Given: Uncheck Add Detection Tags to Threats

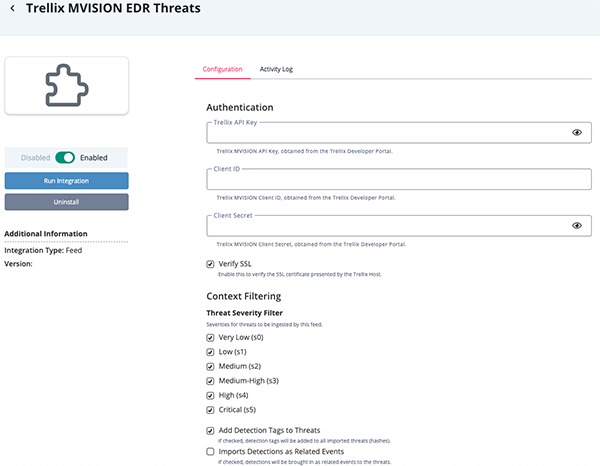Looking at the screenshot, I should coord(210,431).
